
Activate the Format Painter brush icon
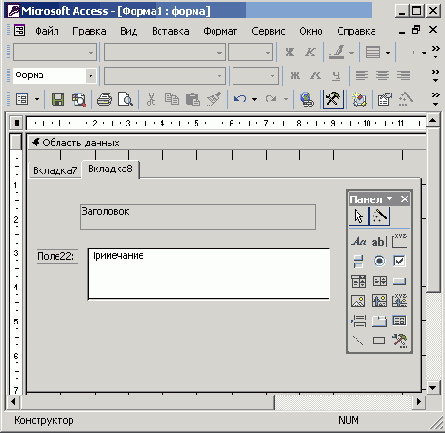[214, 99]
